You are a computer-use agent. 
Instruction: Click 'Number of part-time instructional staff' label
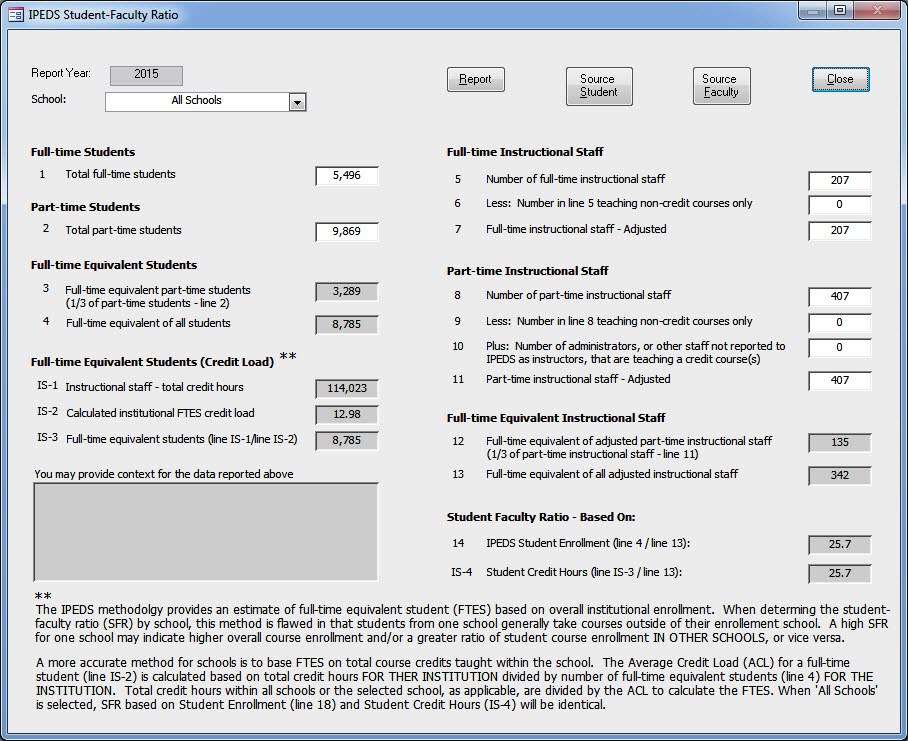[579, 295]
